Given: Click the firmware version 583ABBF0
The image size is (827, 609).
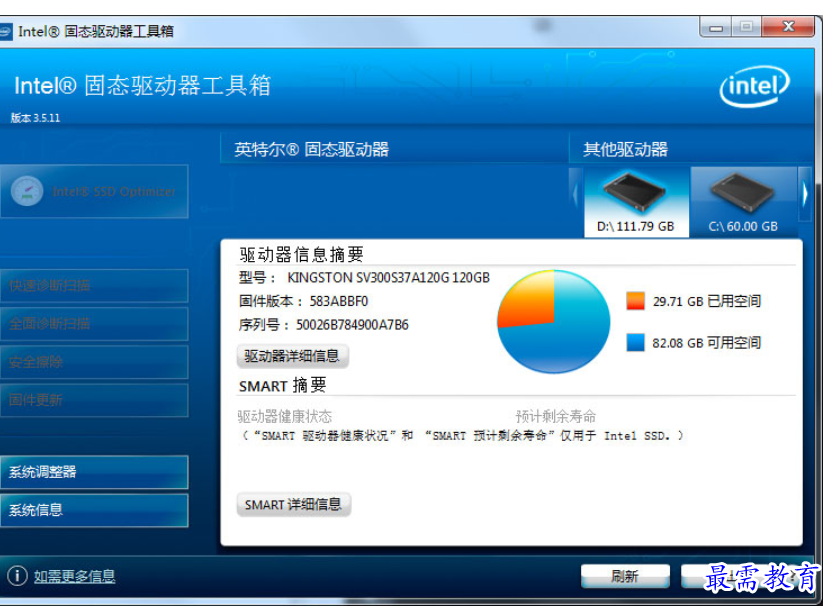Looking at the screenshot, I should 339,302.
